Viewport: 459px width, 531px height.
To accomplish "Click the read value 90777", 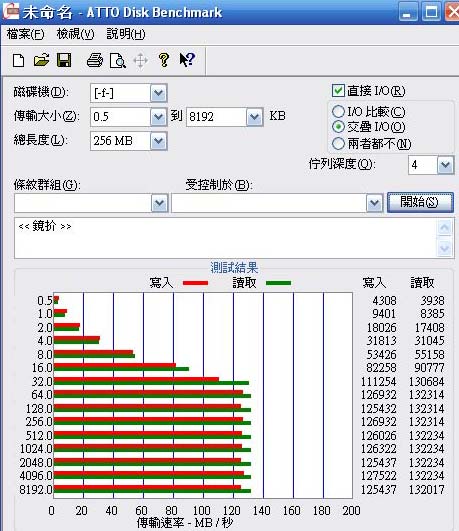I will 430,367.
